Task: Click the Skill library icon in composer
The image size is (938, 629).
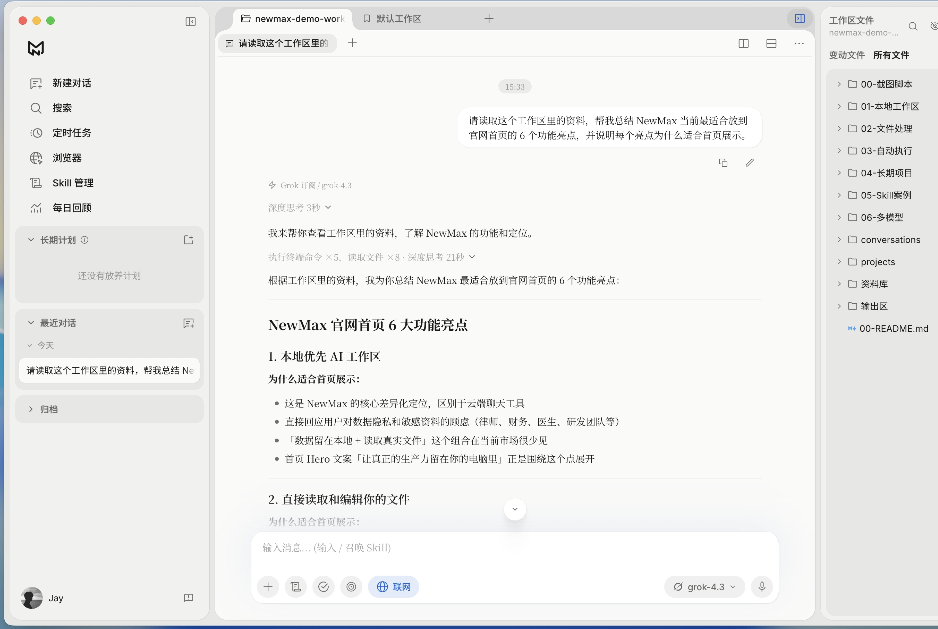Action: [x=296, y=587]
